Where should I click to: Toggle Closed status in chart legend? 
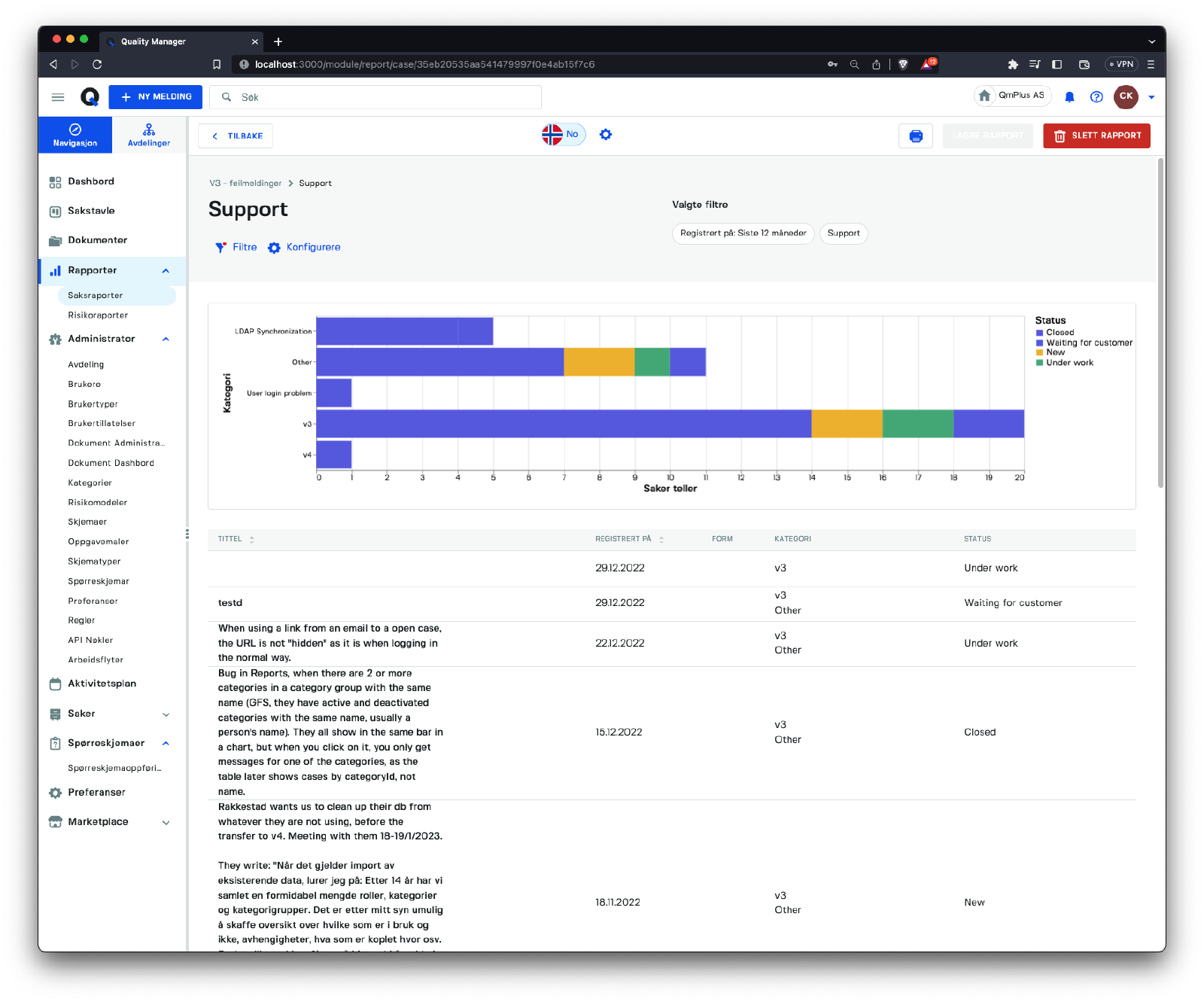1060,333
